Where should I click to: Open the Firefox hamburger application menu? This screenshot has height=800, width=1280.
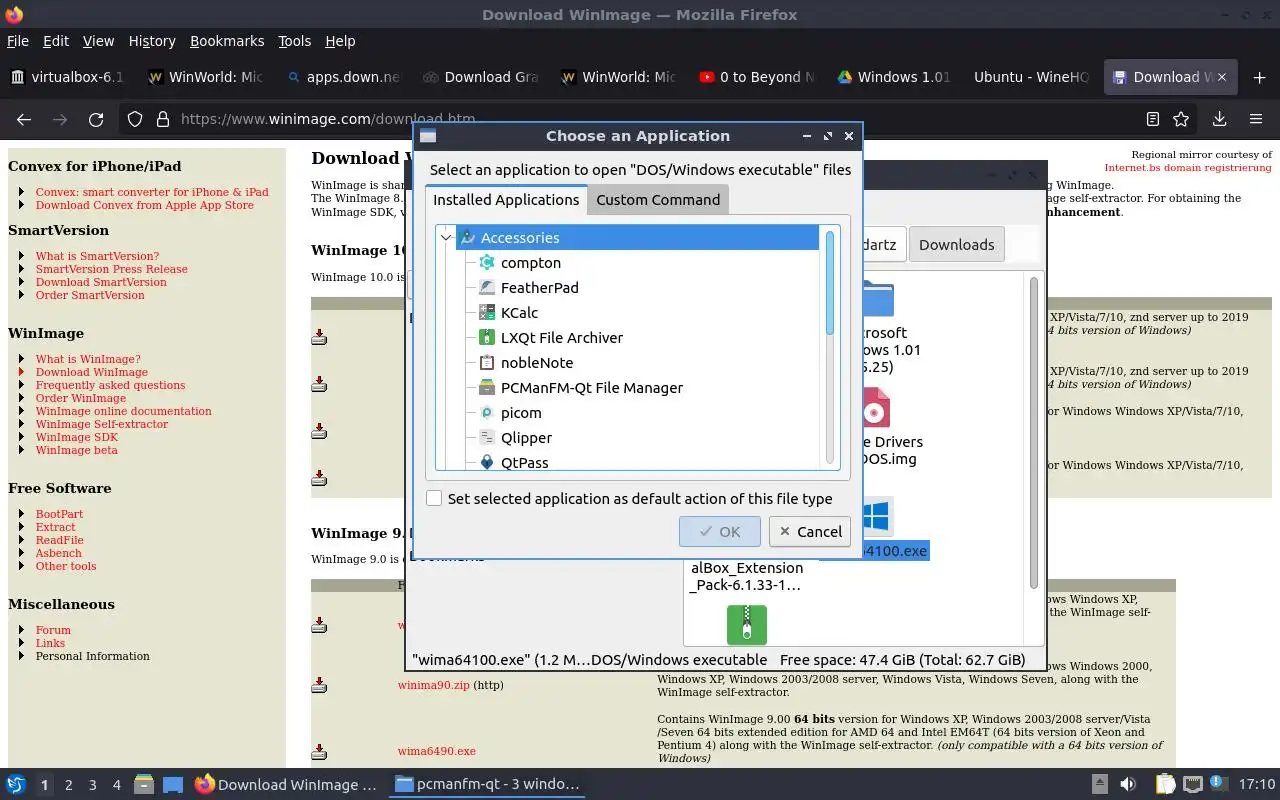click(x=1256, y=119)
